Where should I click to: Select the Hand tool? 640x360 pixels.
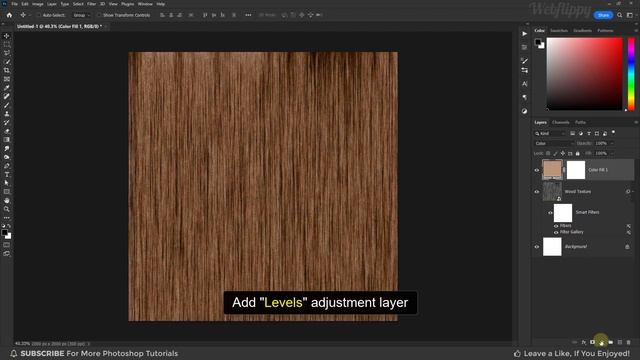[7, 200]
